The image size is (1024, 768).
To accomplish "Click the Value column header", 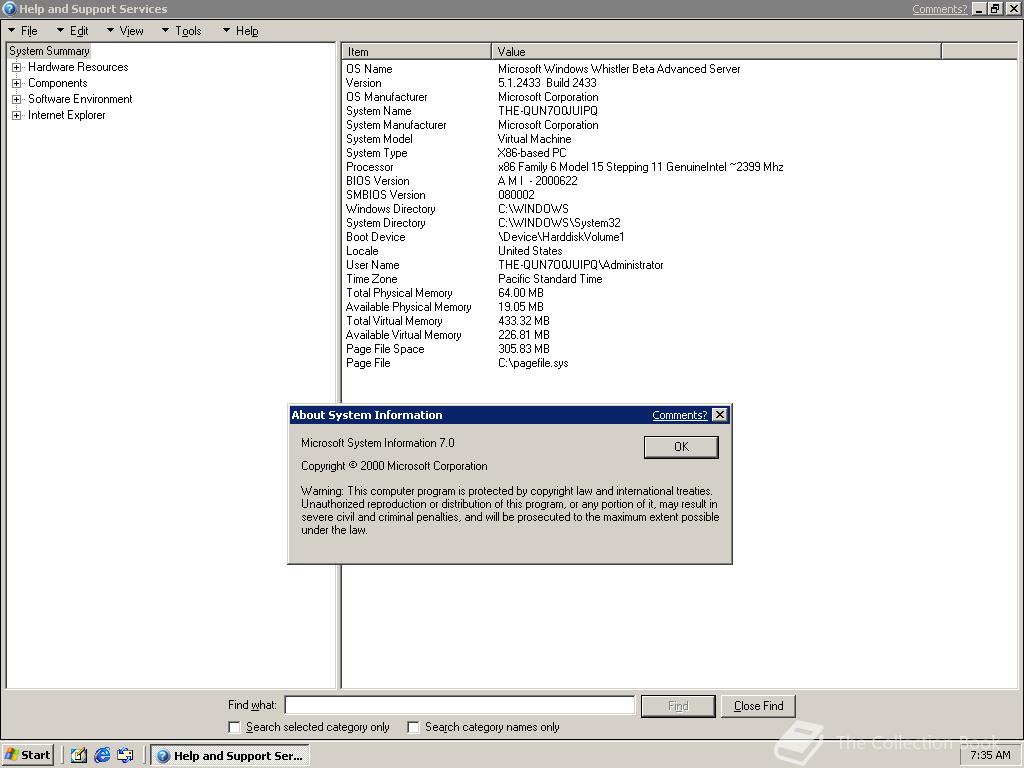I will (x=716, y=52).
